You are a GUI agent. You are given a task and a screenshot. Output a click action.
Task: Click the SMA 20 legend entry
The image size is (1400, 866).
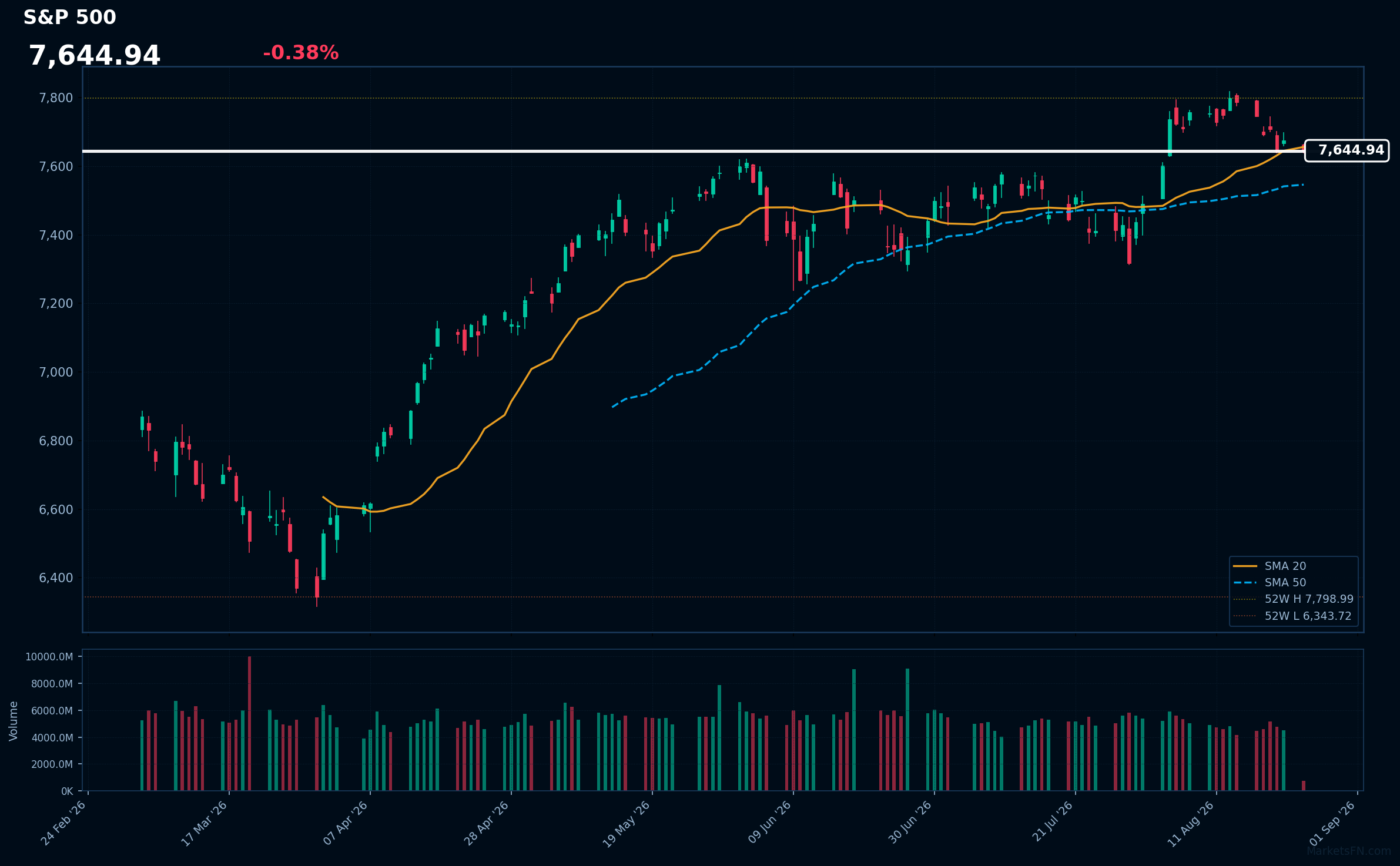(x=1270, y=566)
